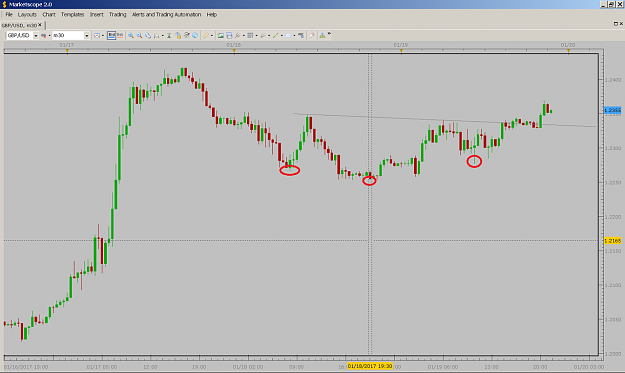Open the Chart menu

click(49, 14)
